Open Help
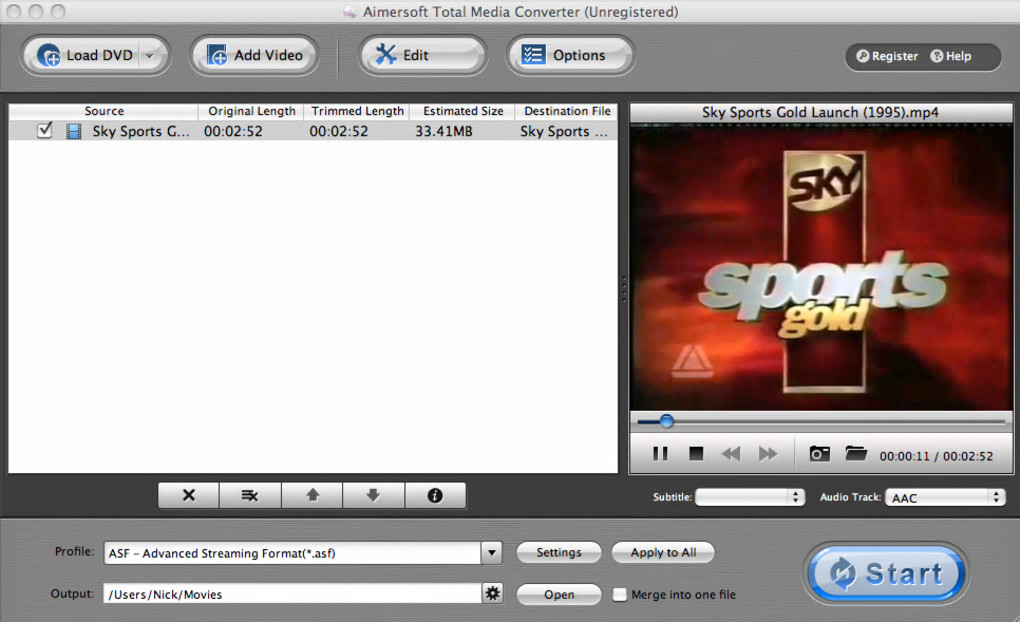The height and width of the screenshot is (622, 1020). coord(951,57)
